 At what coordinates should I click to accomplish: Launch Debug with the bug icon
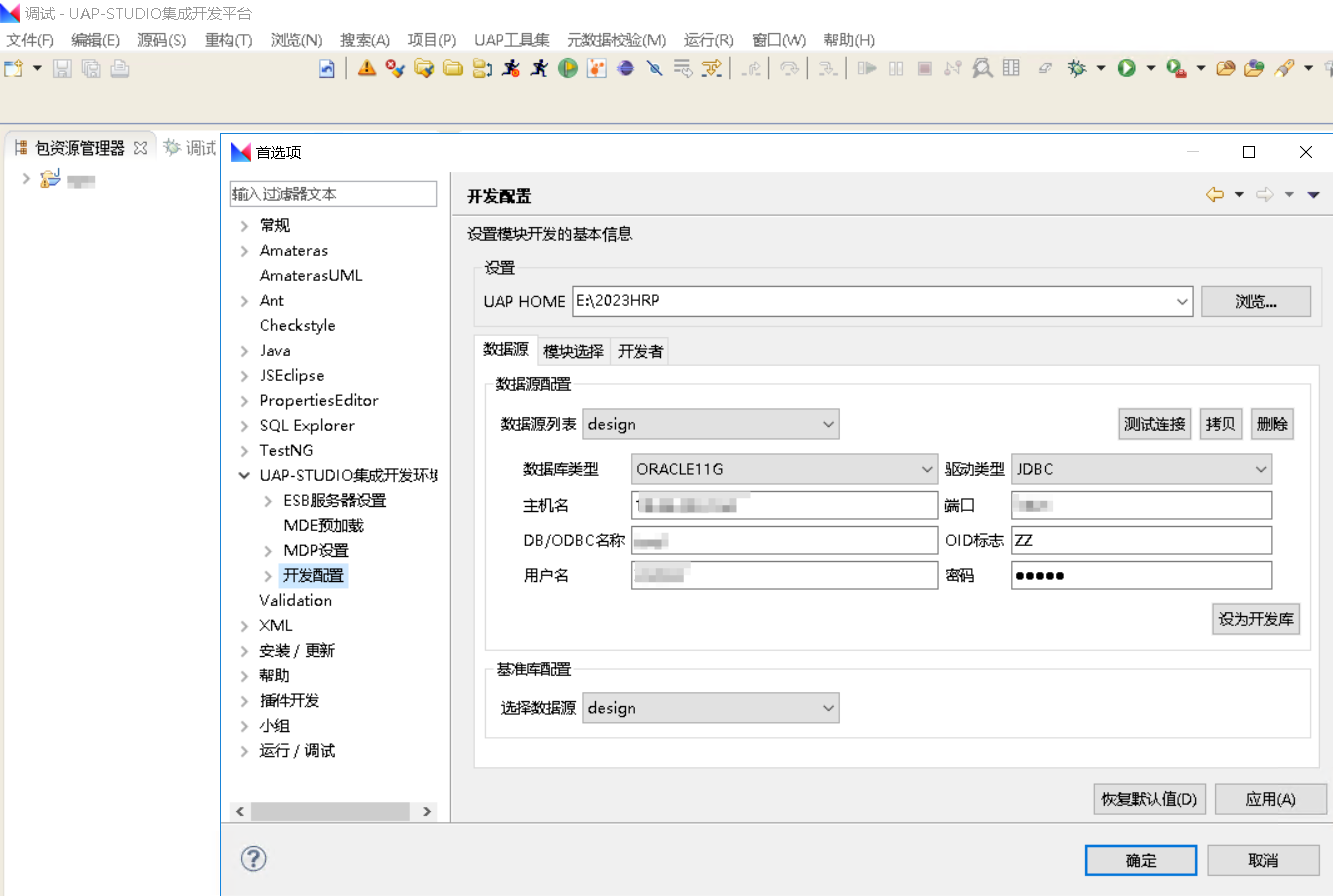[x=1077, y=68]
